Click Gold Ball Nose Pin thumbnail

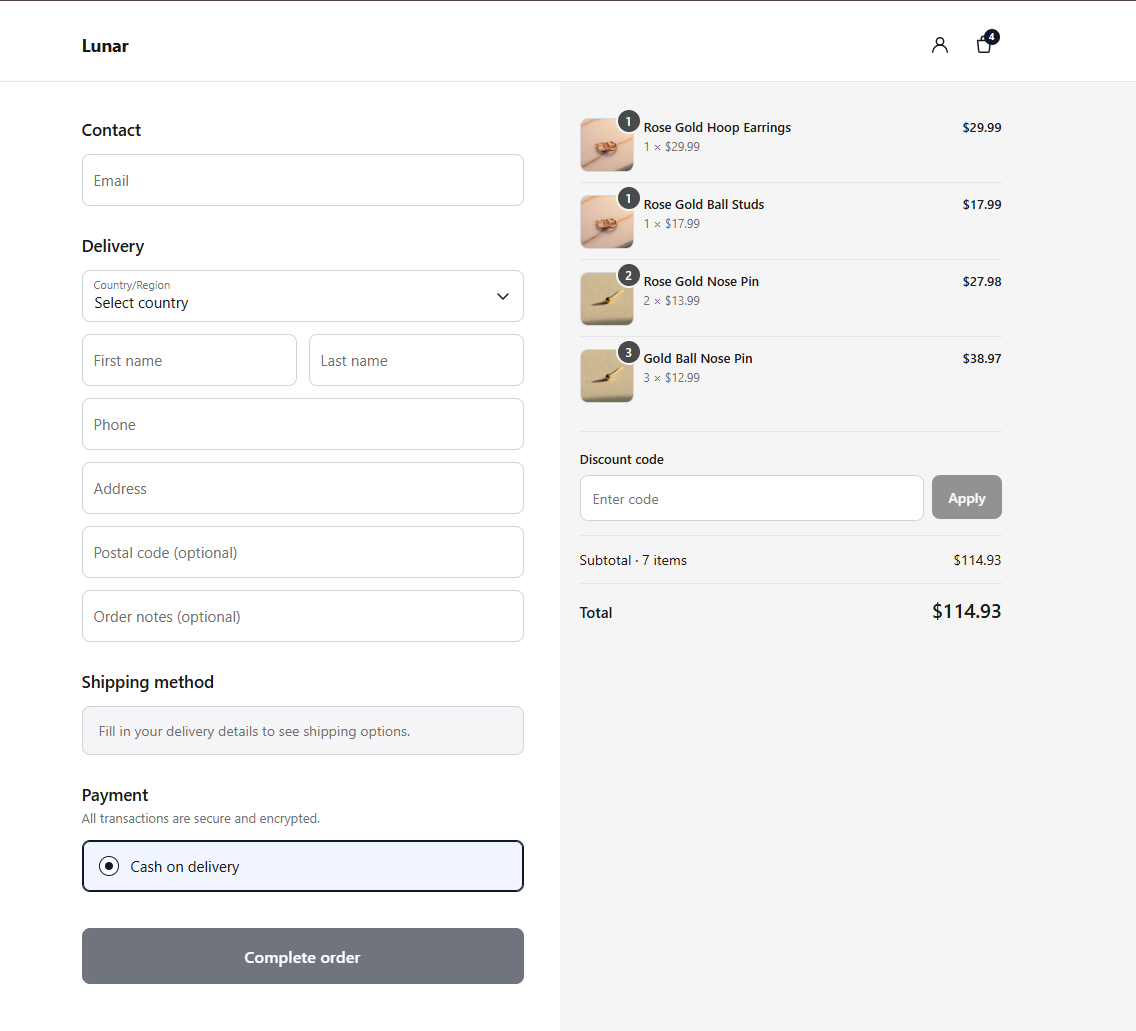pos(606,376)
